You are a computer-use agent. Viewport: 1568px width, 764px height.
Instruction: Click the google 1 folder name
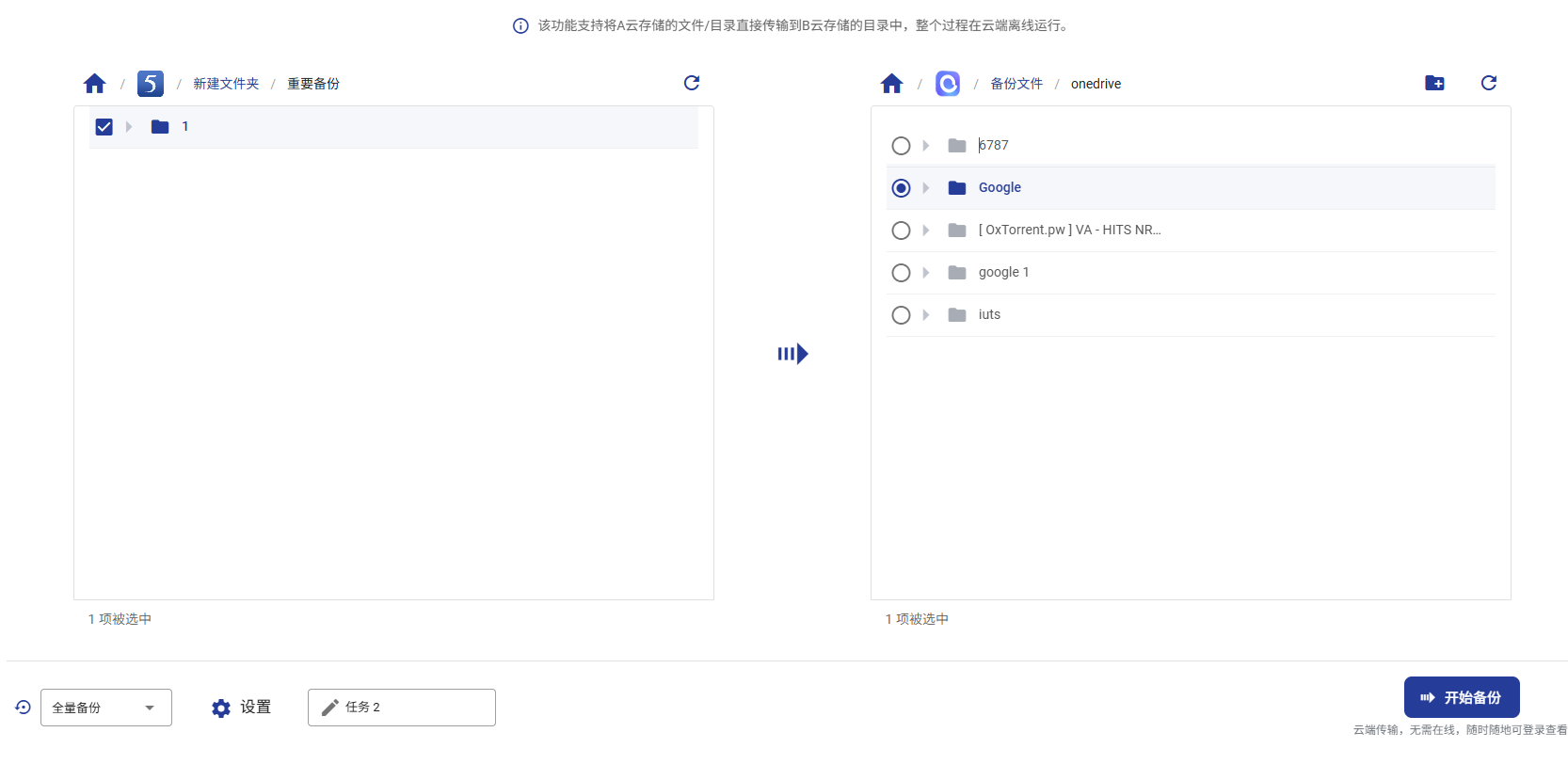click(x=1003, y=273)
